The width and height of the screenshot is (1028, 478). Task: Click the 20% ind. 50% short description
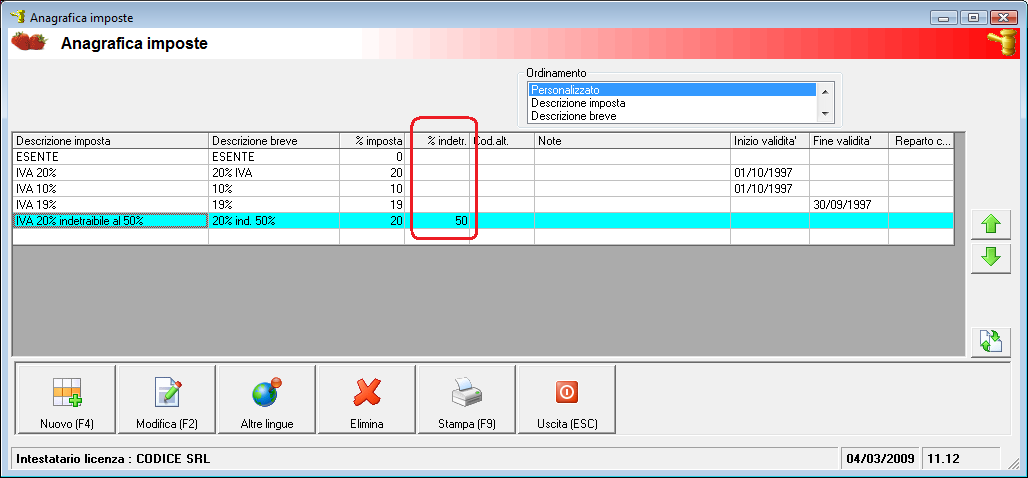(274, 221)
